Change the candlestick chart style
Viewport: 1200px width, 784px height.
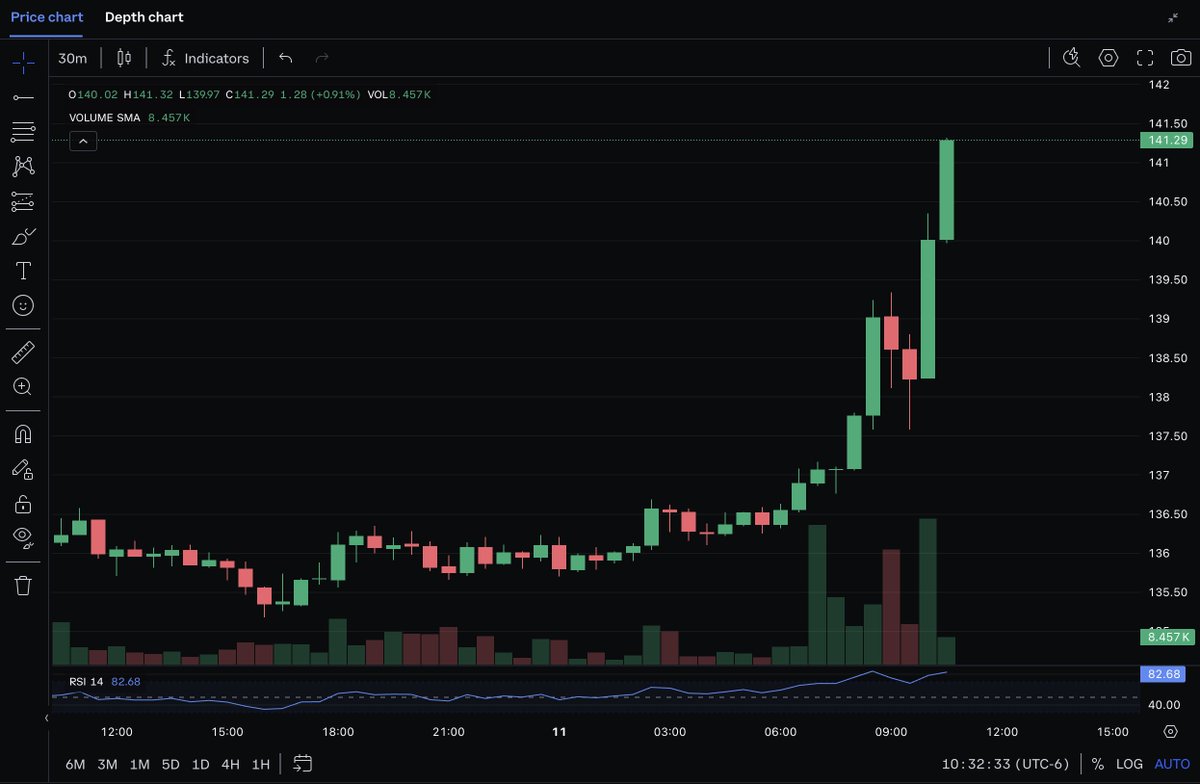point(124,58)
